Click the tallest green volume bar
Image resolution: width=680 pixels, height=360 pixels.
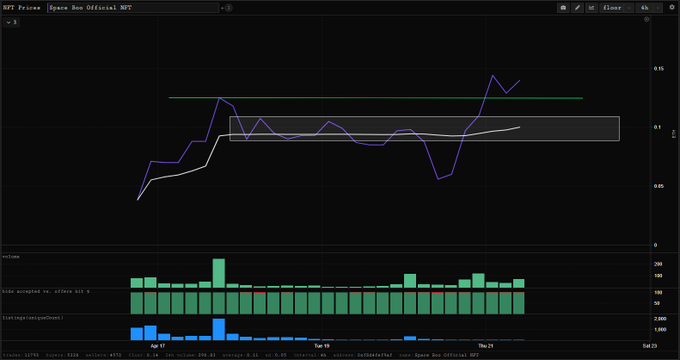219,273
